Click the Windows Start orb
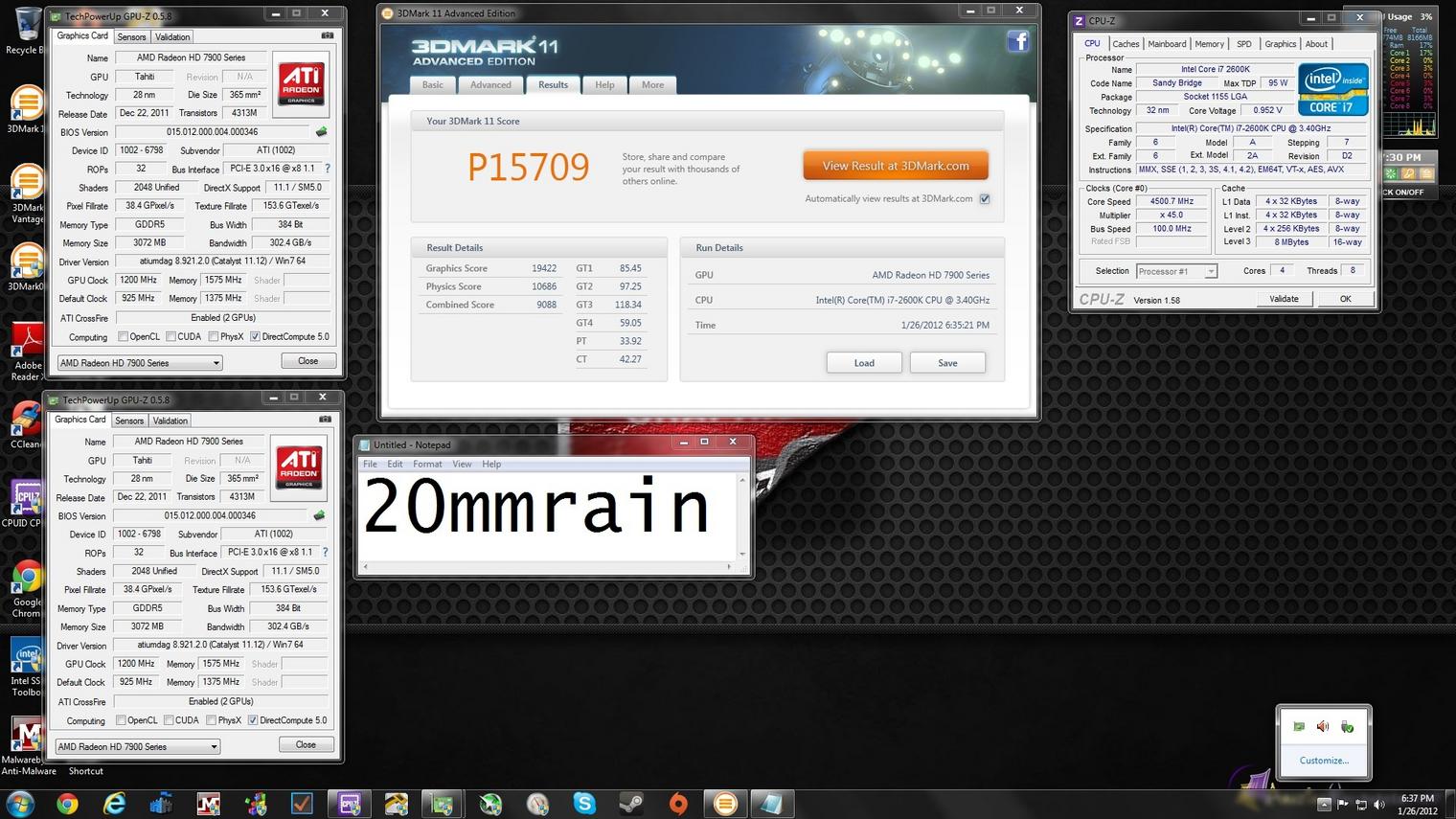The image size is (1456, 819). (20, 803)
